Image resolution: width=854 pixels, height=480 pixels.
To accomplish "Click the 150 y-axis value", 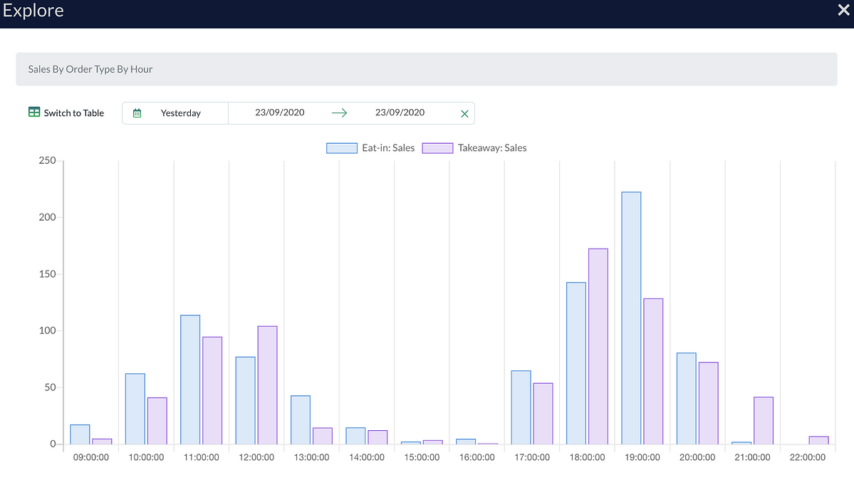I will (47, 274).
